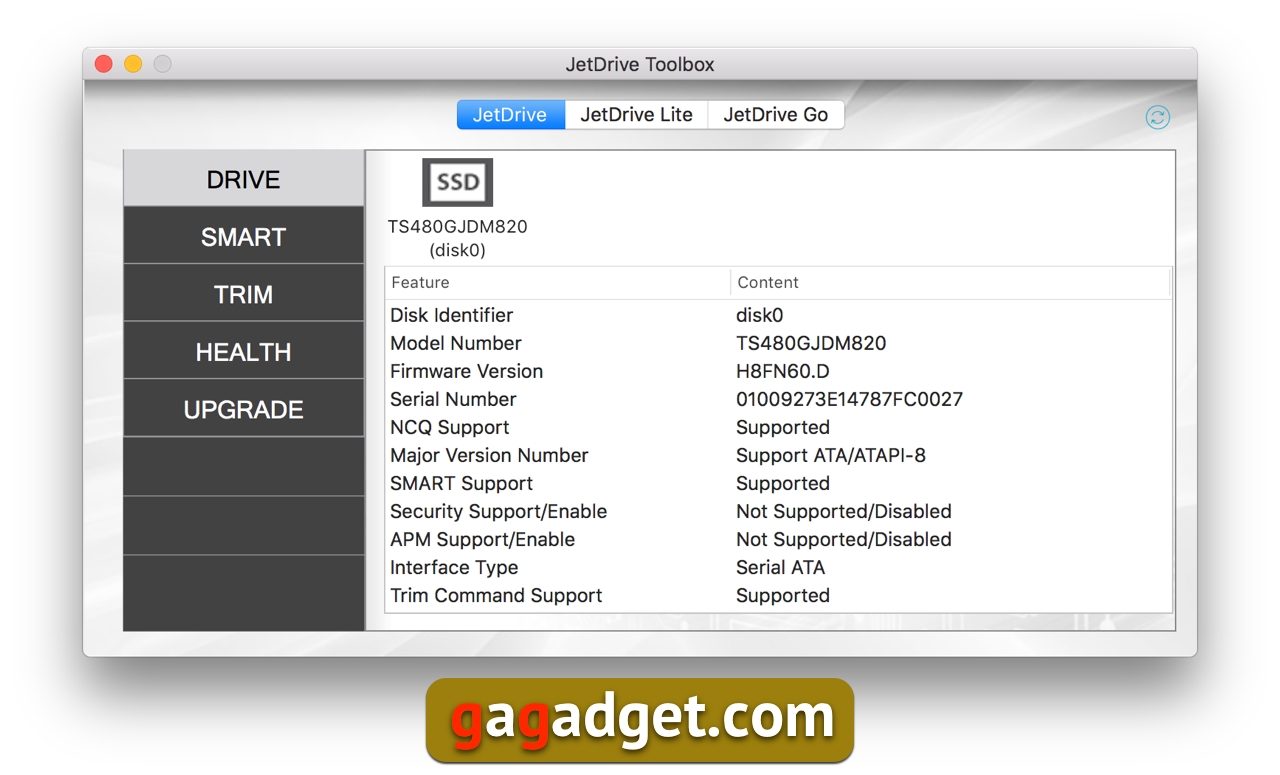Image resolution: width=1280 pixels, height=775 pixels.
Task: Select the Major Version Number row
Action: click(778, 455)
